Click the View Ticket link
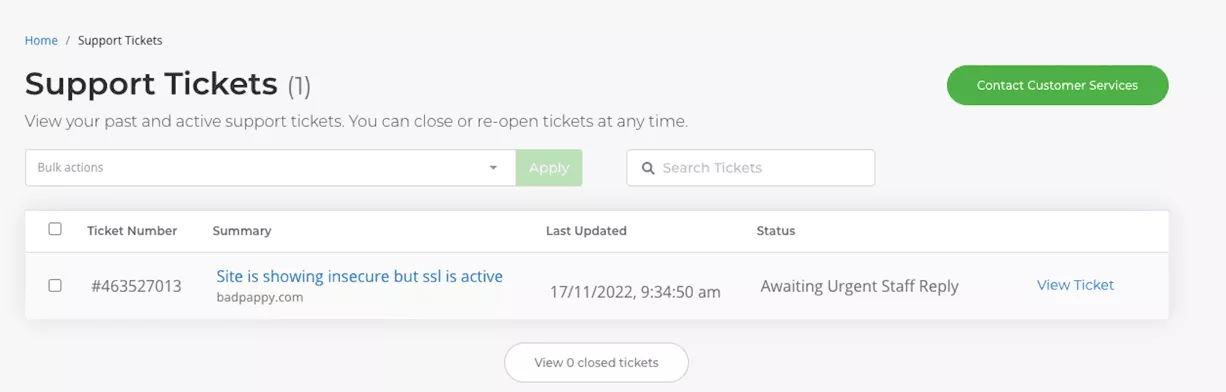 point(1075,285)
